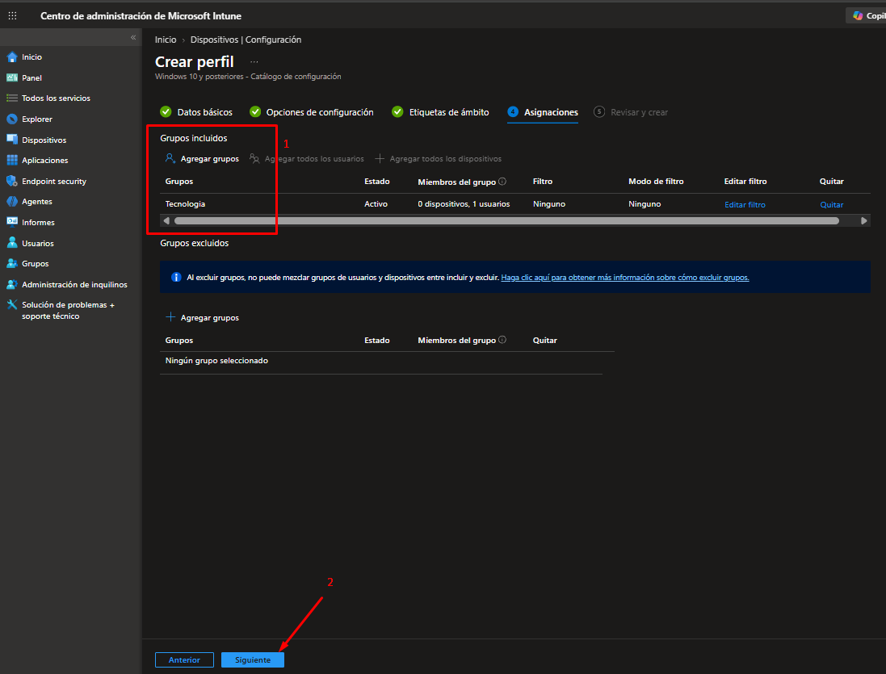This screenshot has width=886, height=674.
Task: Open the Inicio home icon
Action: point(12,57)
